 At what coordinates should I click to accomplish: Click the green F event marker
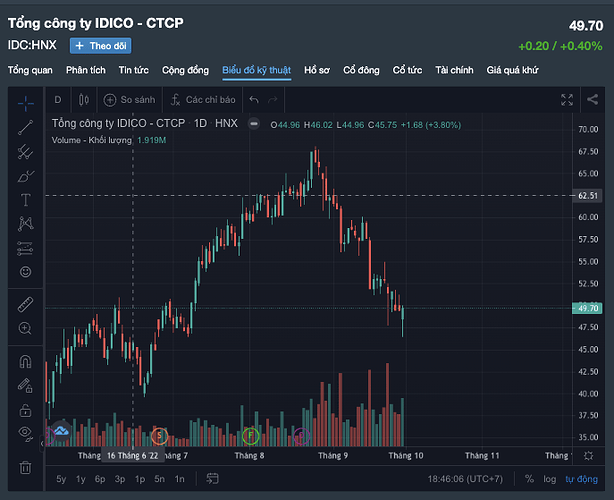point(251,435)
